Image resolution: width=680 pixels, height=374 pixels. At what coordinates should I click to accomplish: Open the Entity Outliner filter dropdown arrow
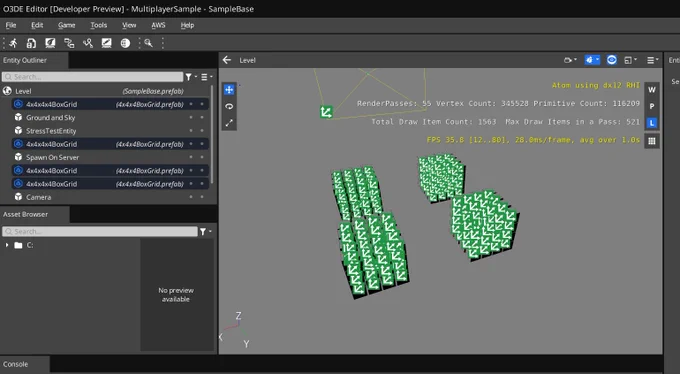[196, 77]
